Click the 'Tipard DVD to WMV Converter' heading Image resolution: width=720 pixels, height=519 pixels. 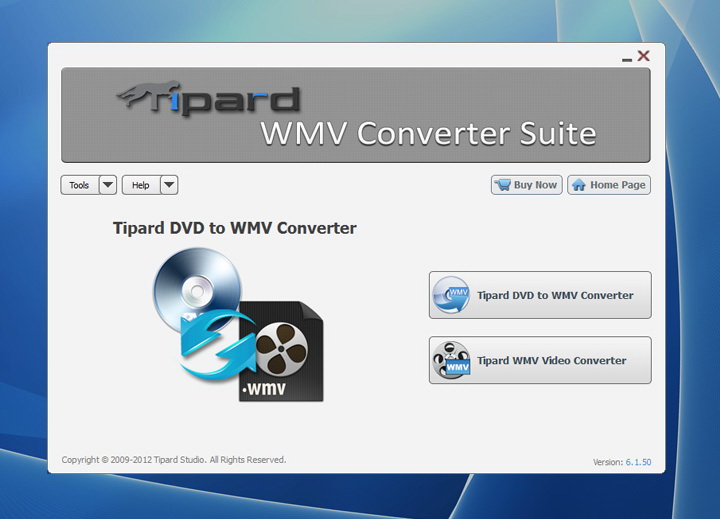tap(235, 228)
